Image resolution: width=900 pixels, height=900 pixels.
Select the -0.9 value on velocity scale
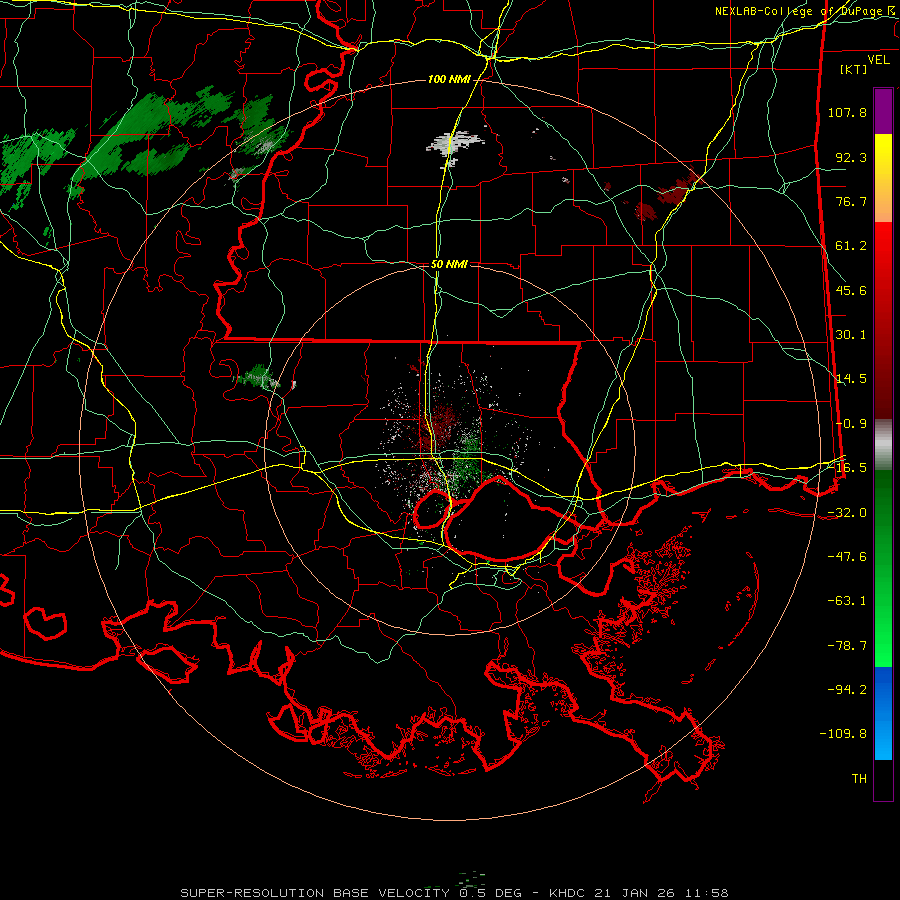(x=851, y=424)
